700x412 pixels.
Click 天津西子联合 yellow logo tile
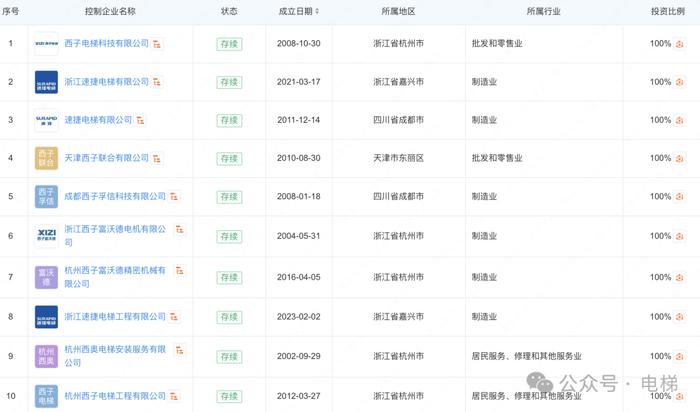tap(46, 158)
